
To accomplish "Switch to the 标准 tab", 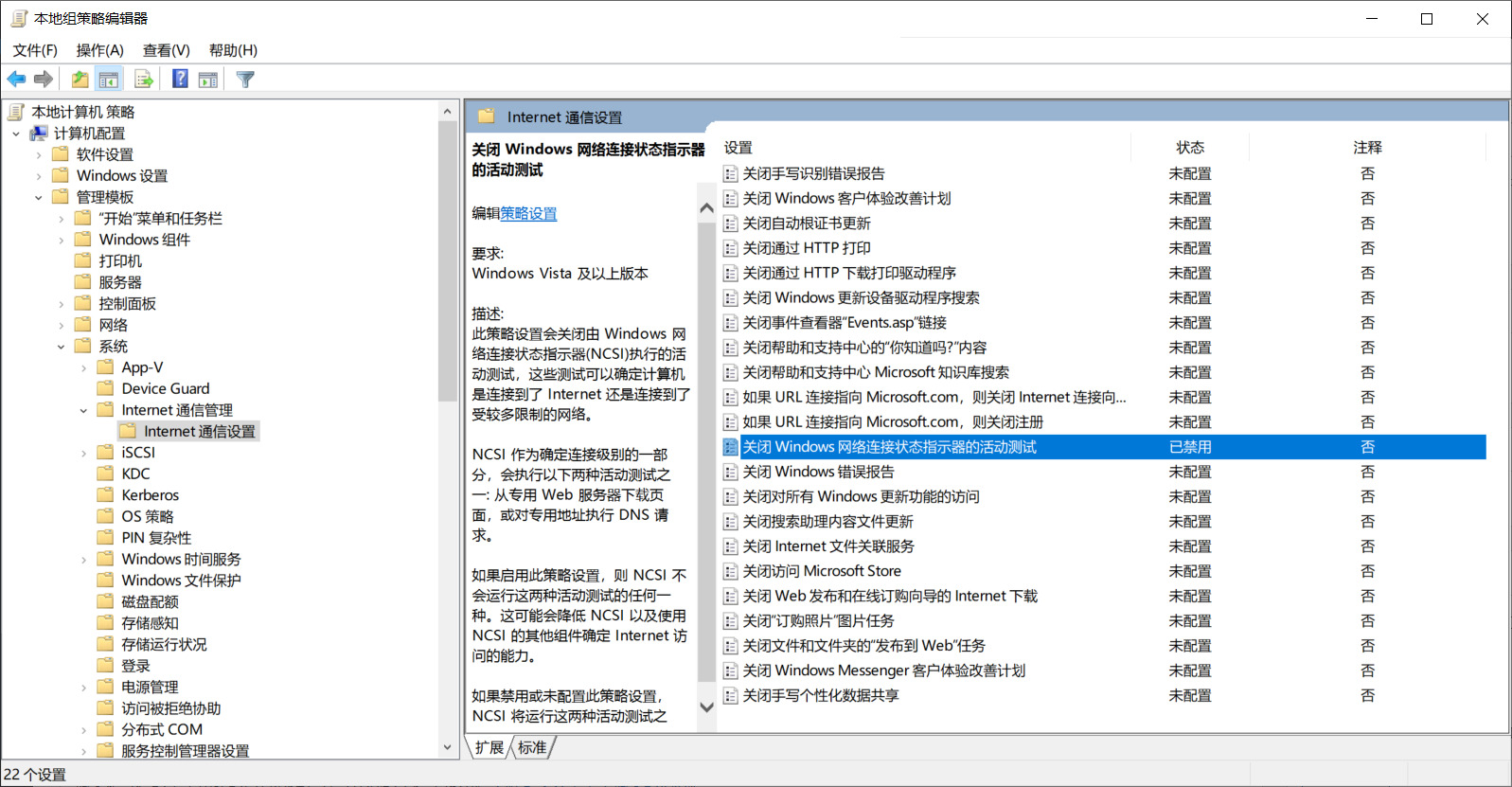I will click(532, 747).
